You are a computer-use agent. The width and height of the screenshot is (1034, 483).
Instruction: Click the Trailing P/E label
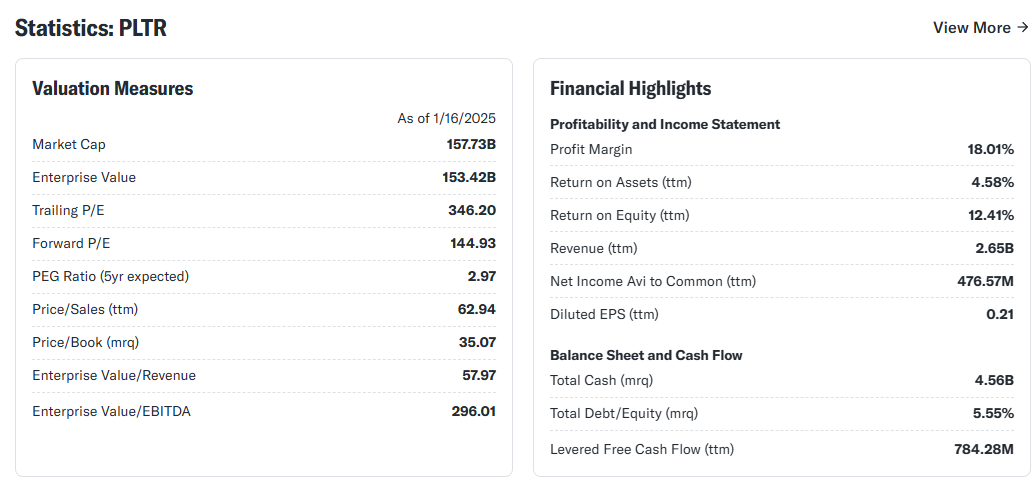(x=68, y=210)
